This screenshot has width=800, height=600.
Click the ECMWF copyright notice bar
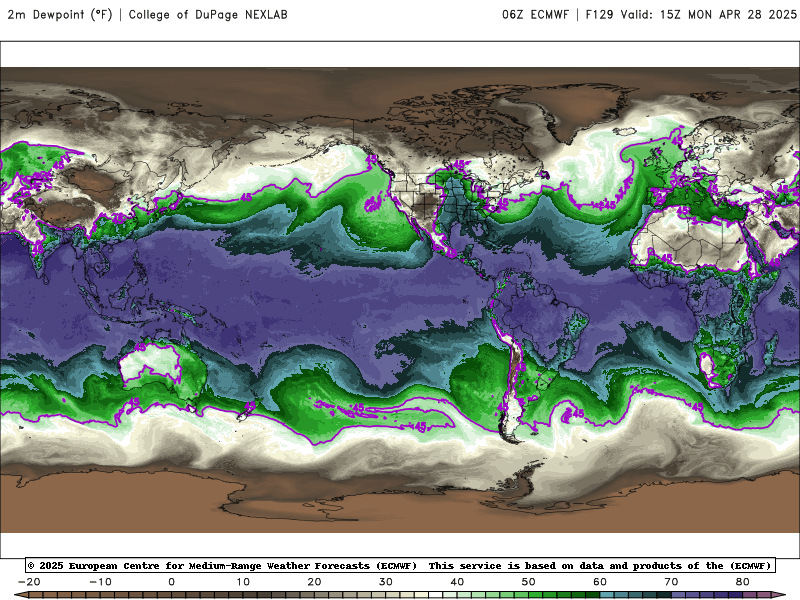point(401,565)
